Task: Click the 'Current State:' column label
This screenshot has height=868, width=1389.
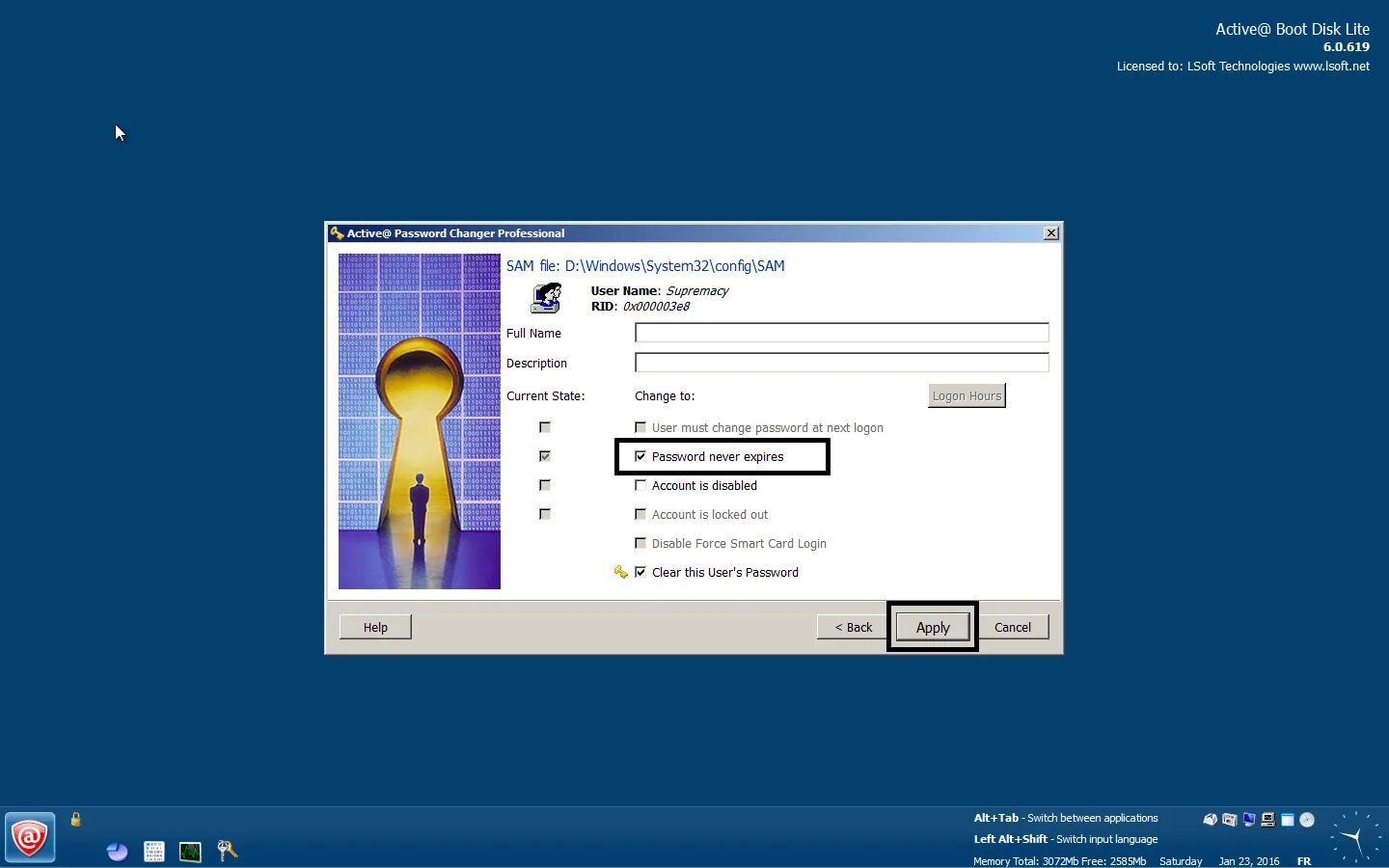Action: tap(546, 395)
